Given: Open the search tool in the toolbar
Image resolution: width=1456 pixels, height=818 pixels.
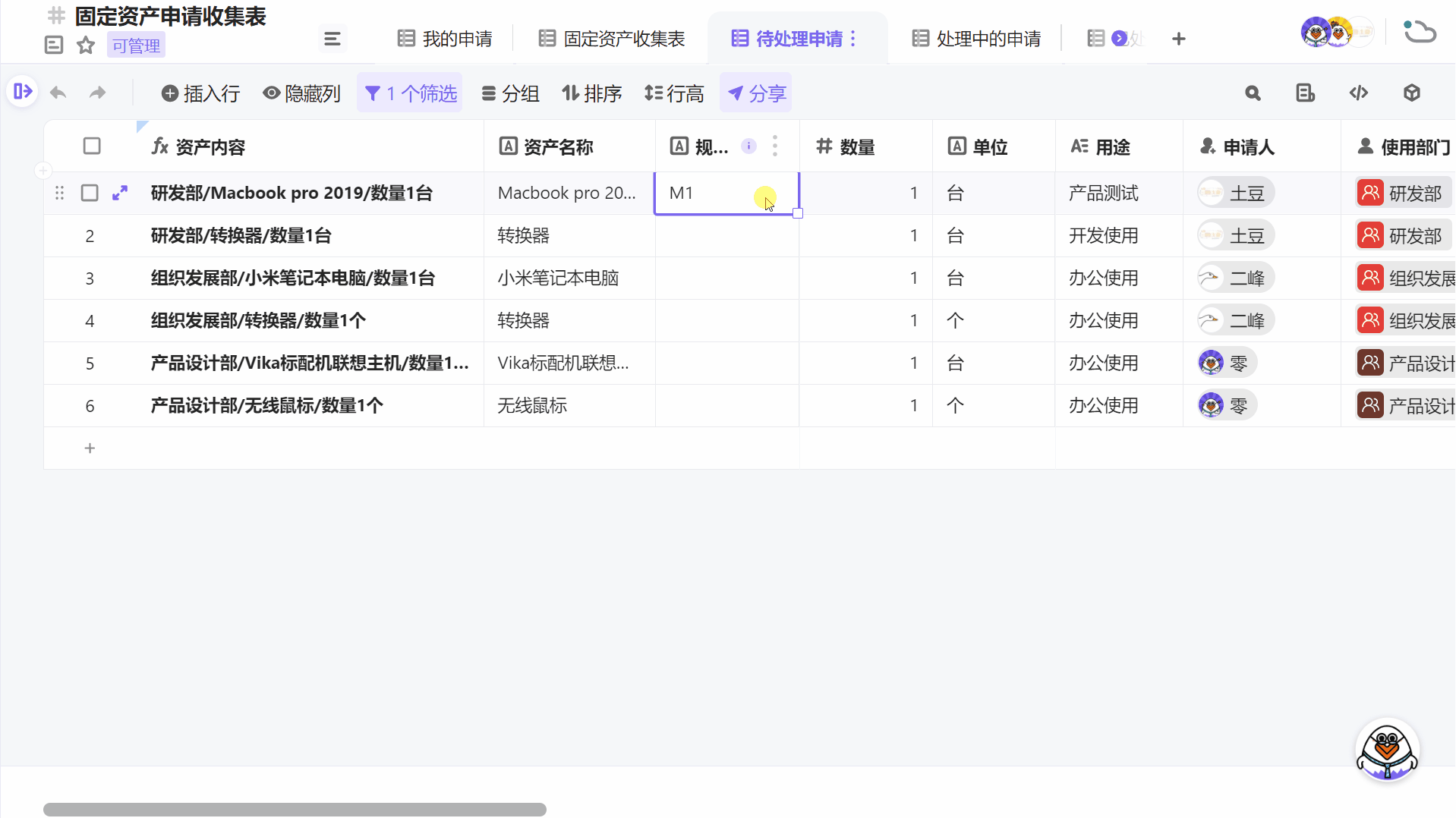Looking at the screenshot, I should pyautogui.click(x=1253, y=93).
